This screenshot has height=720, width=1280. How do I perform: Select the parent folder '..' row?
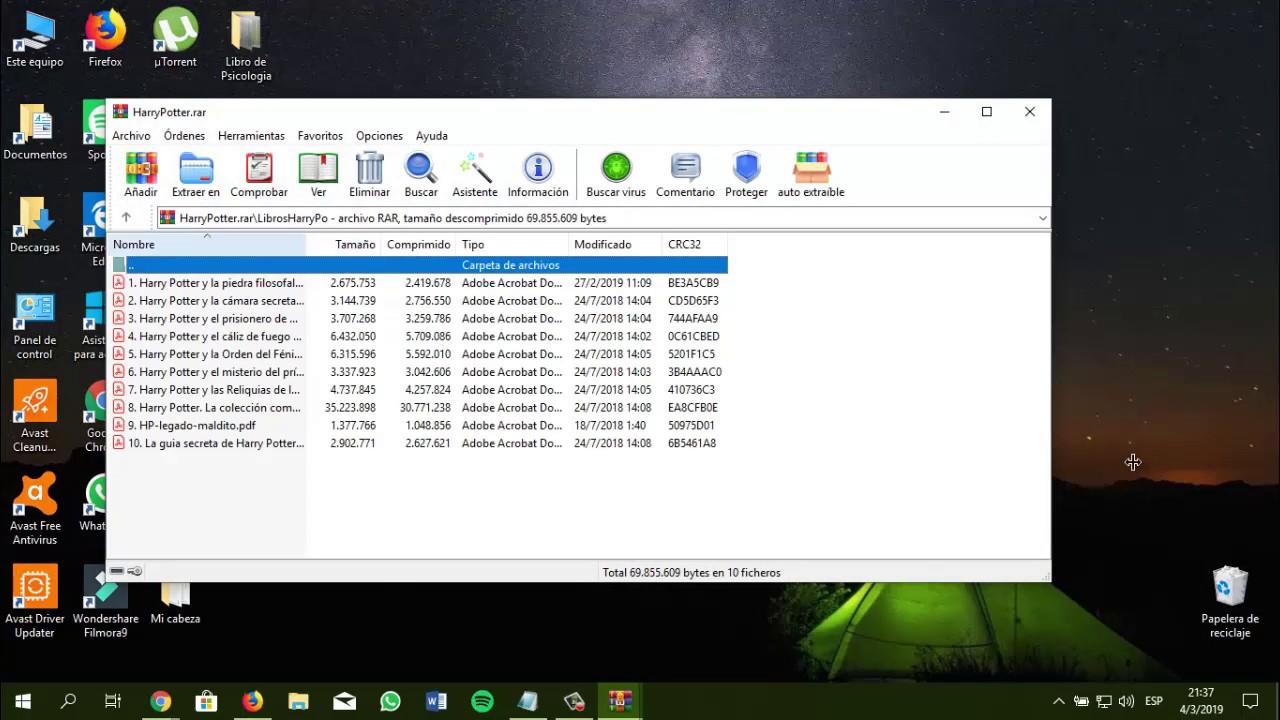pyautogui.click(x=419, y=265)
